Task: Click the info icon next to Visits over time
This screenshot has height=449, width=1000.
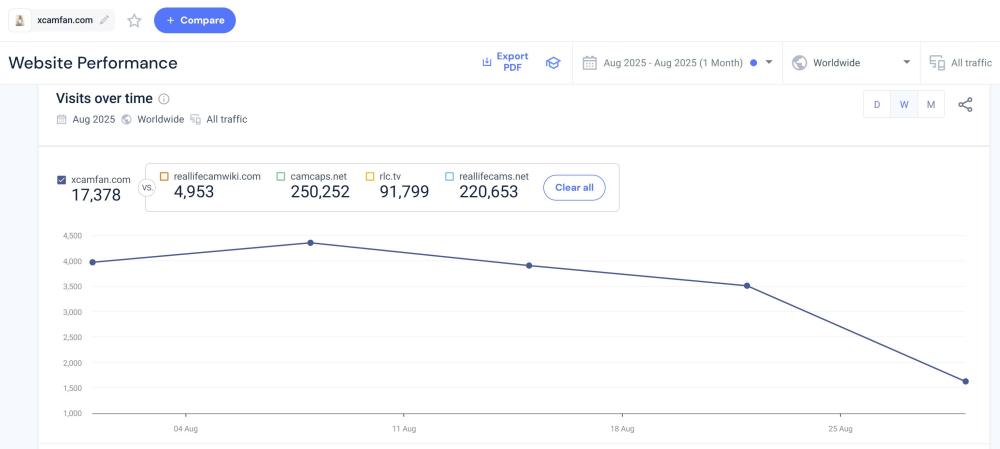Action: click(x=164, y=99)
